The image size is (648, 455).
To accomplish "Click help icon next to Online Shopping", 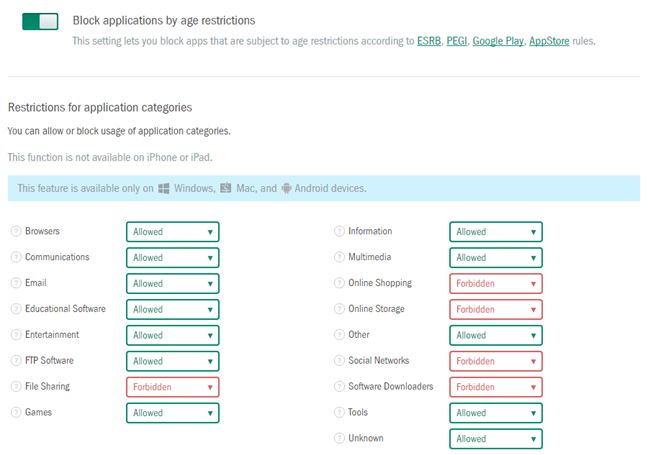I will coord(339,283).
